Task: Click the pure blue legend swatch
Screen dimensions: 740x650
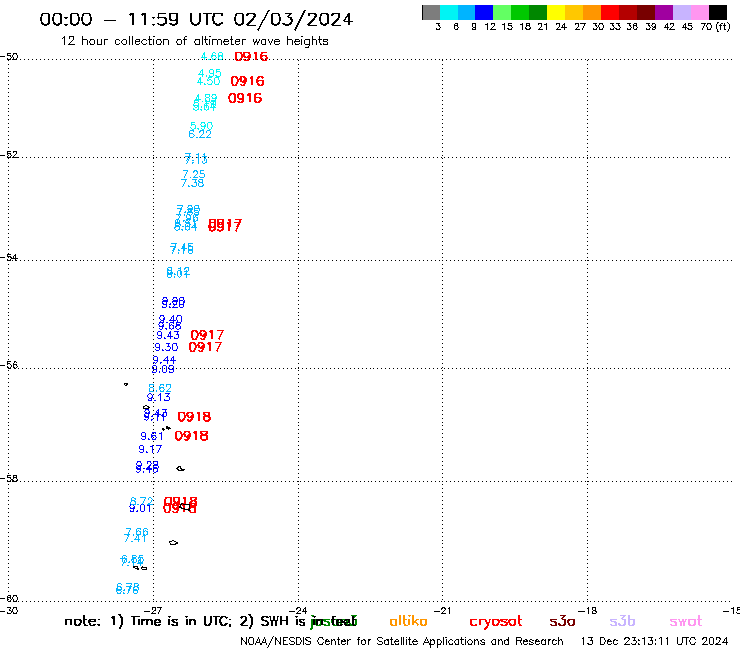Action: 484,12
